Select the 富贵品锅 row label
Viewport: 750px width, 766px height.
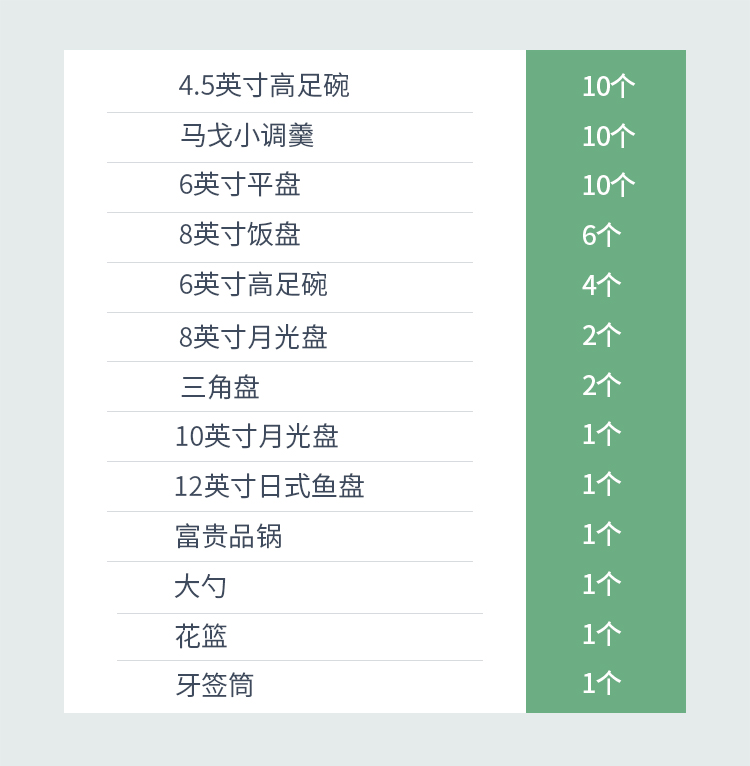coord(229,536)
